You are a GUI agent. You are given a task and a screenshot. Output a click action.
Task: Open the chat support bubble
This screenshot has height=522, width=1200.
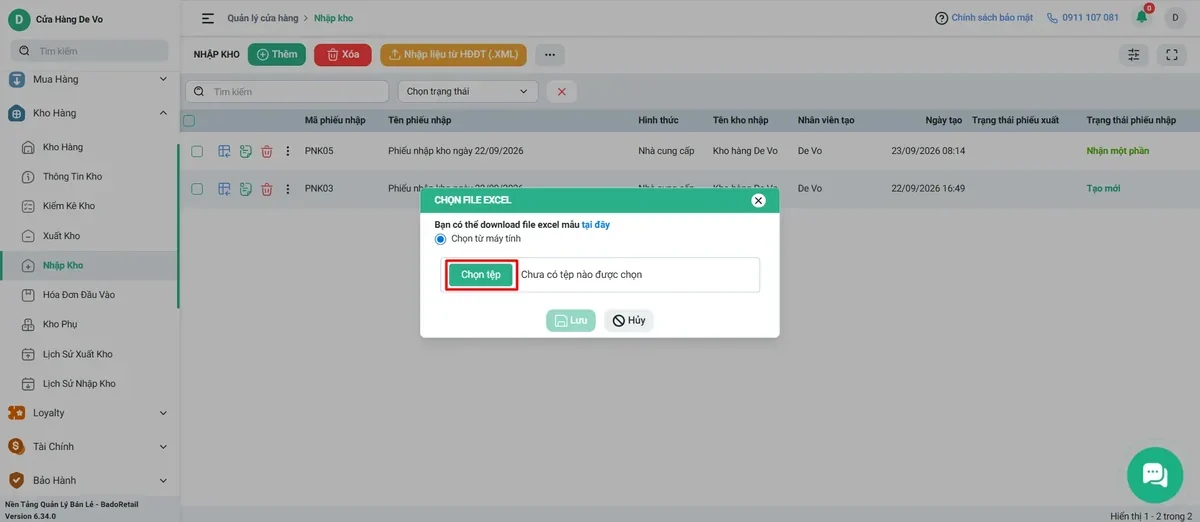click(x=1154, y=474)
